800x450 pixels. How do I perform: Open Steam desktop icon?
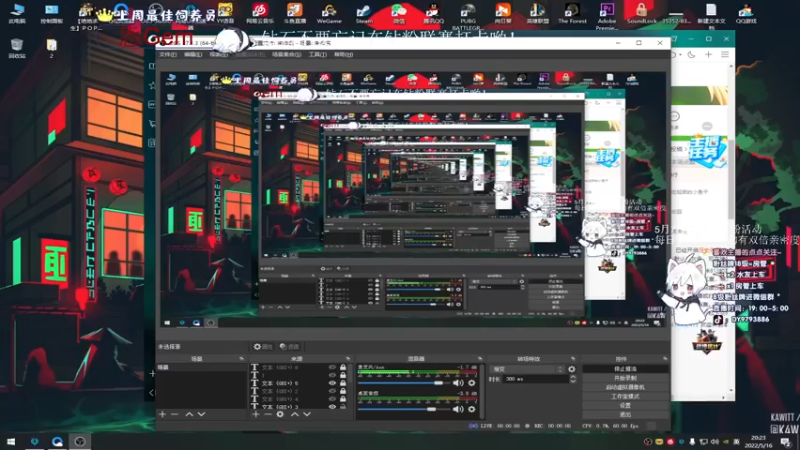(x=364, y=13)
